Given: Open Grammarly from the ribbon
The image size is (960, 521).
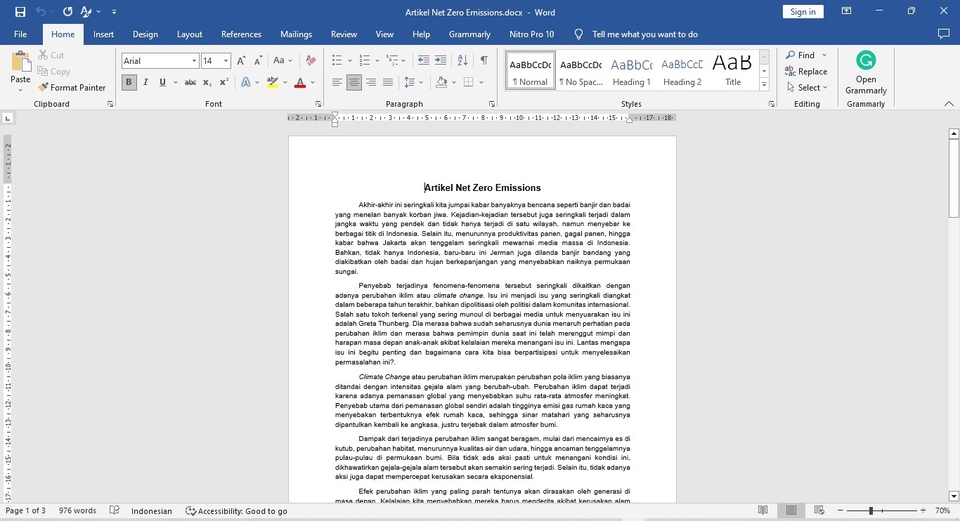Looking at the screenshot, I should tap(866, 73).
